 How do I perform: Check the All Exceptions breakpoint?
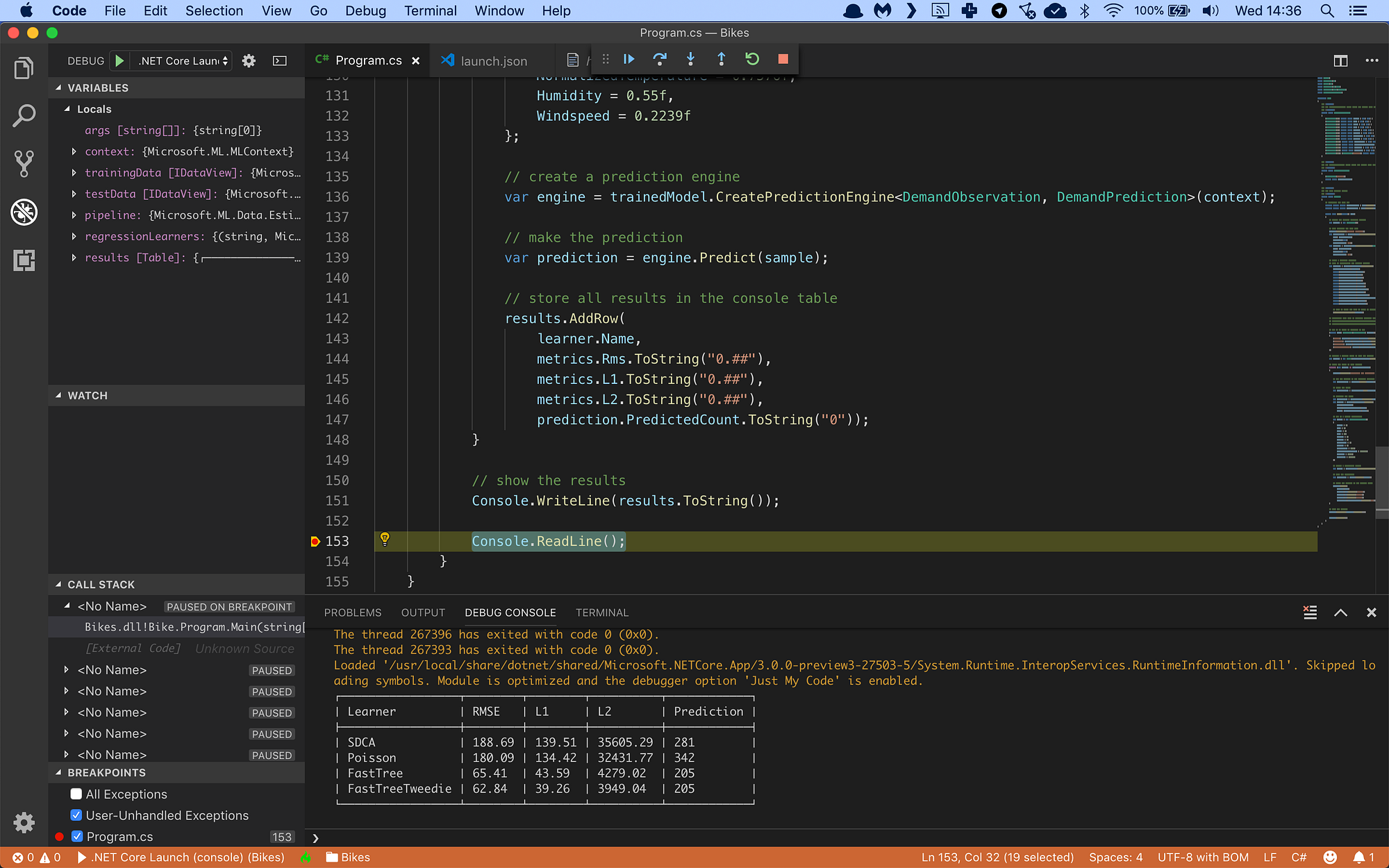click(75, 794)
